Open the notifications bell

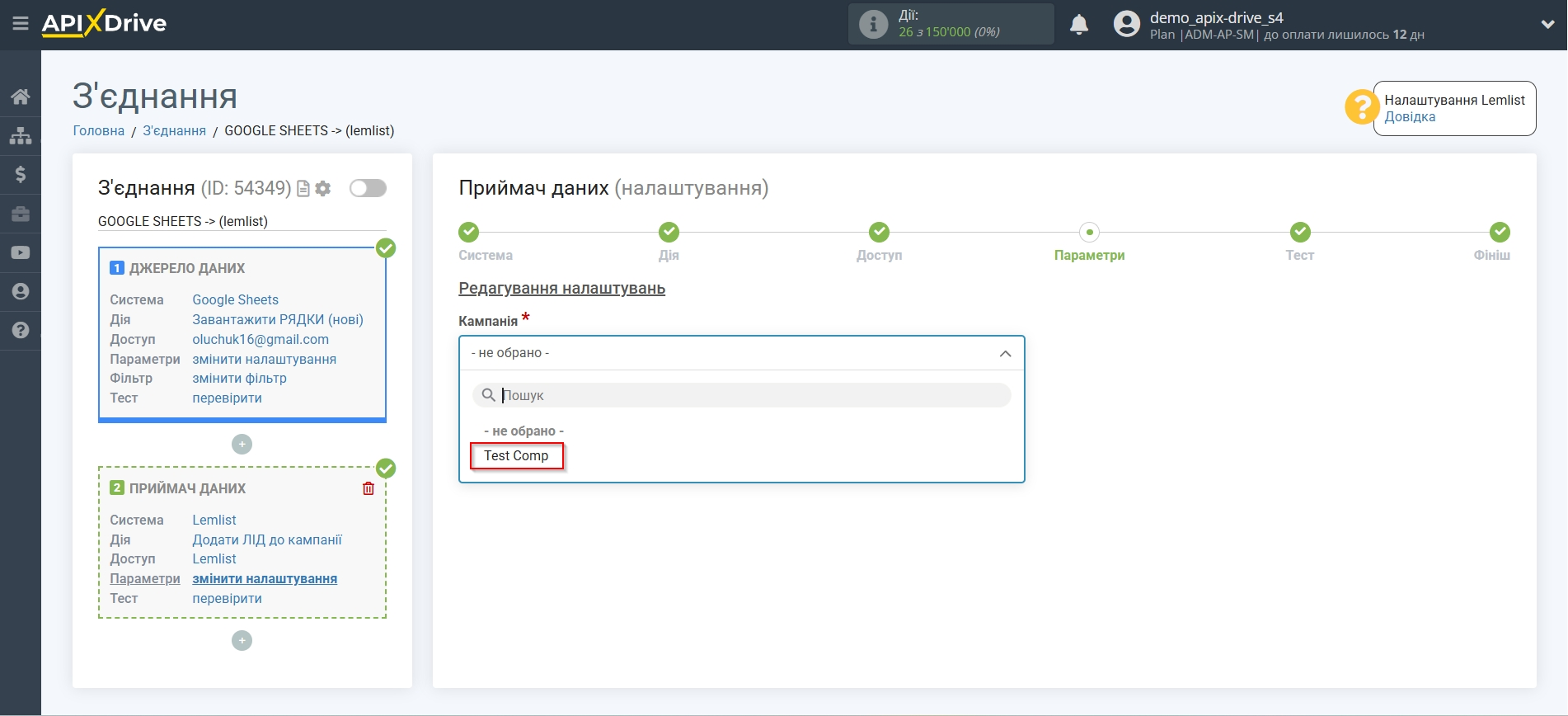coord(1079,24)
